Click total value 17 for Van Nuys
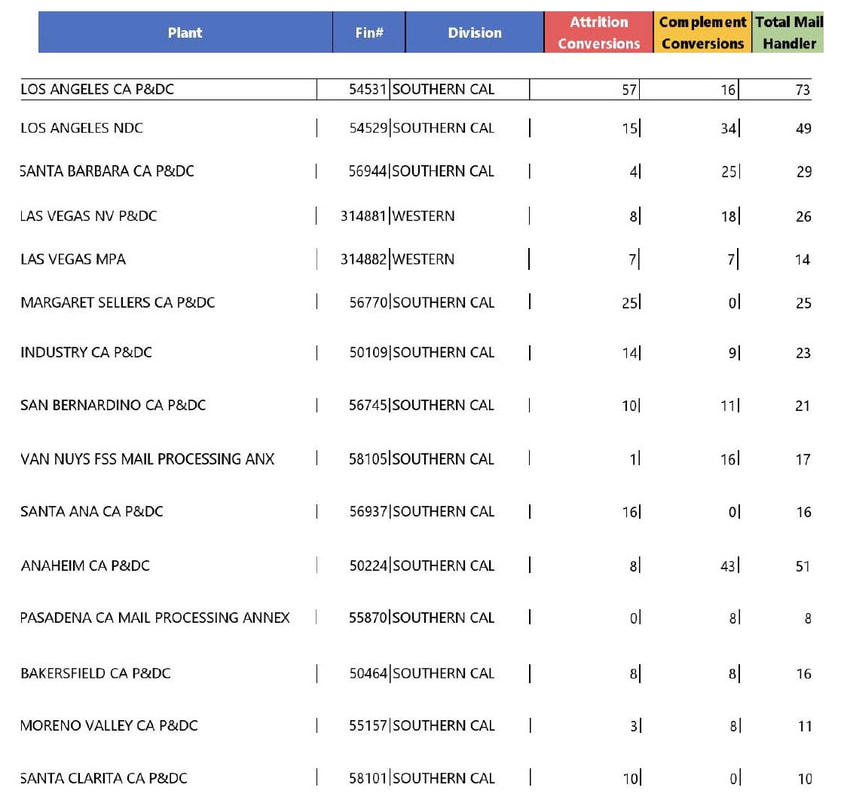Screen dimensions: 841x800 [803, 460]
